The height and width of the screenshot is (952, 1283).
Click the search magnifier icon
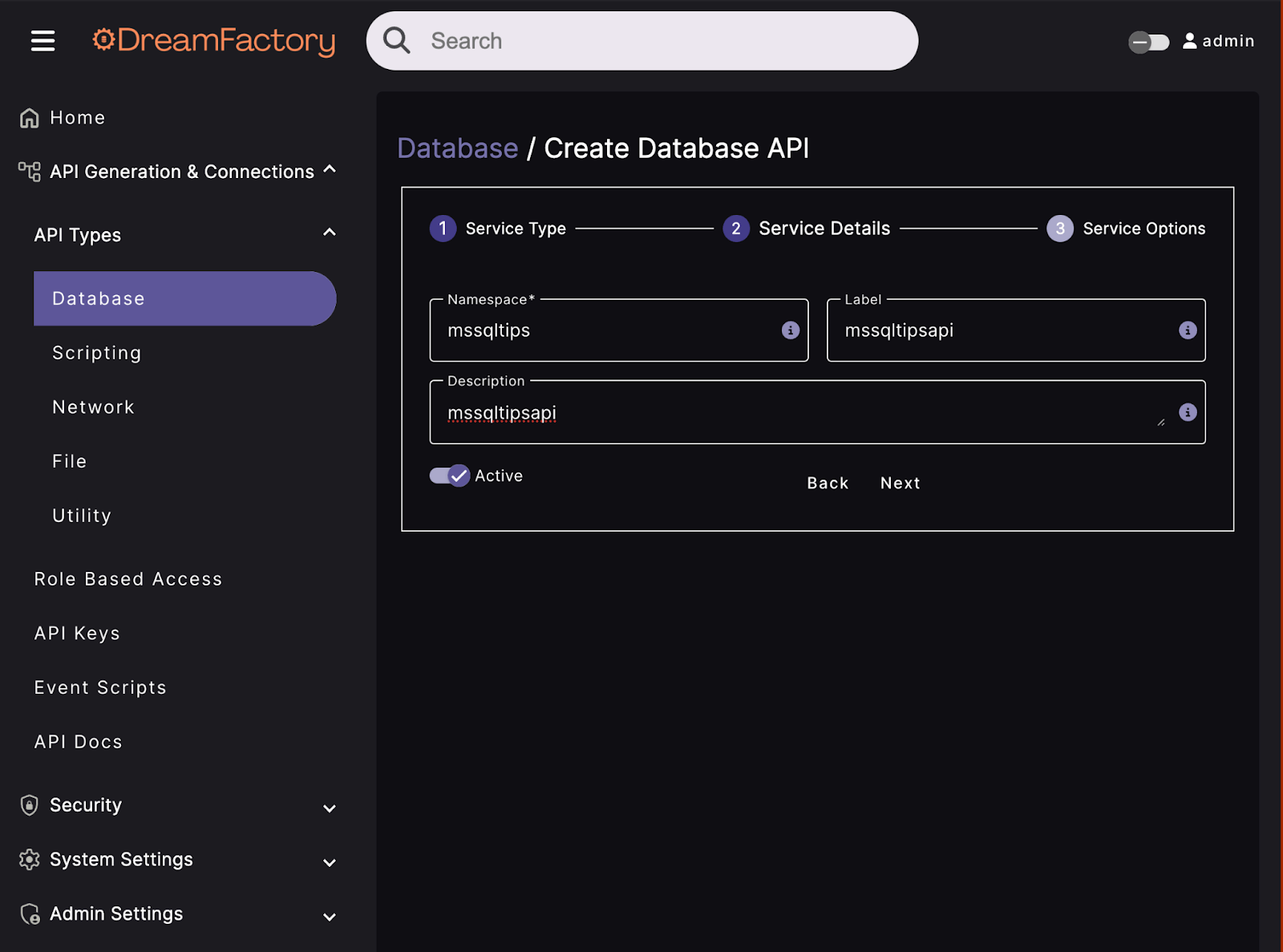[x=397, y=40]
